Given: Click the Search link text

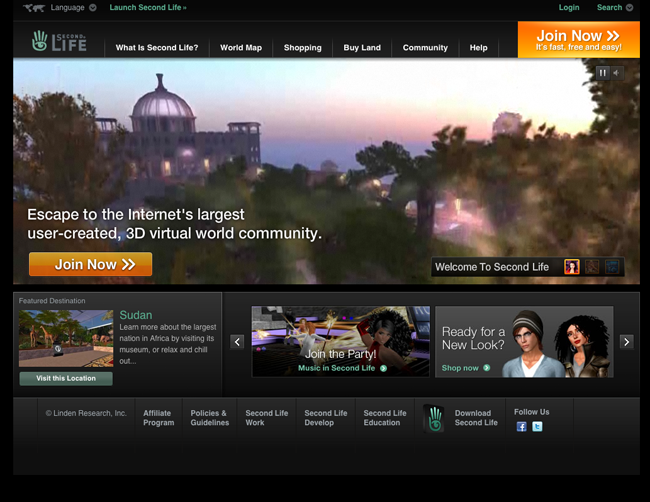Looking at the screenshot, I should 609,7.
